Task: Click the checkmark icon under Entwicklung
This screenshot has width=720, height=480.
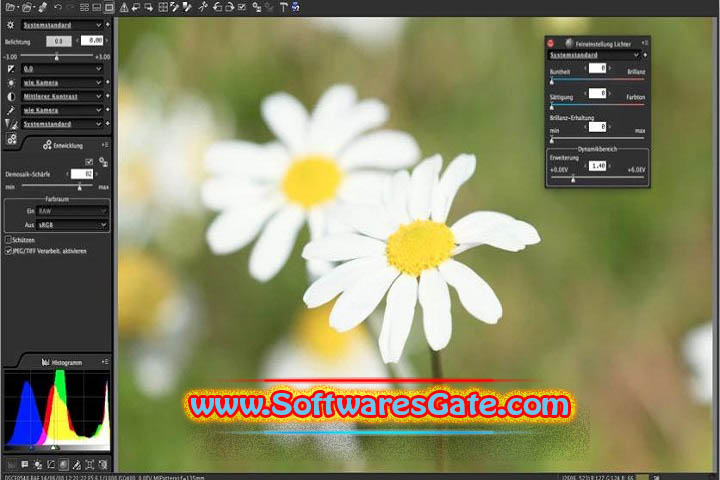Action: pos(89,162)
